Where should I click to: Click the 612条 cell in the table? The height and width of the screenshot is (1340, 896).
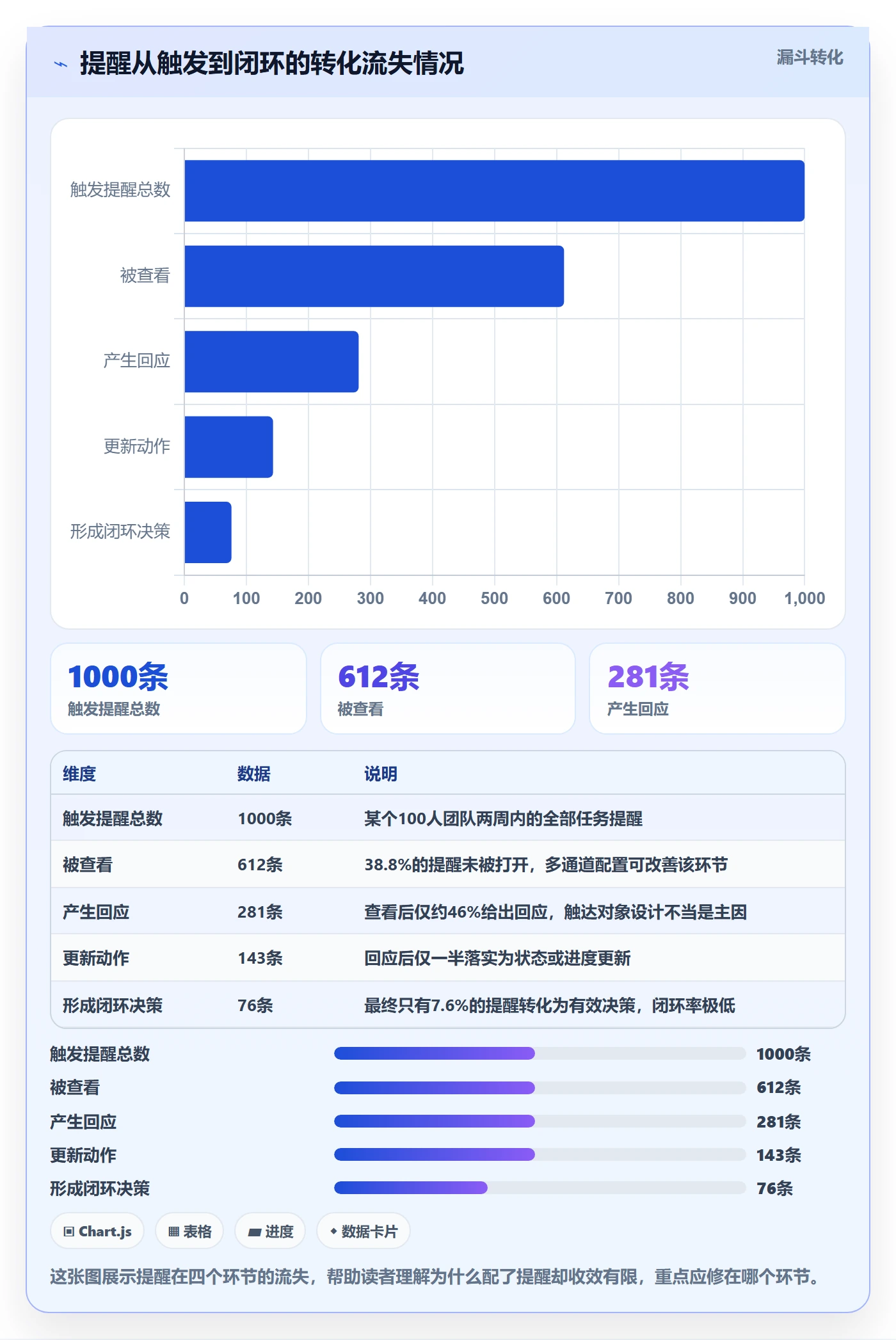(x=260, y=865)
